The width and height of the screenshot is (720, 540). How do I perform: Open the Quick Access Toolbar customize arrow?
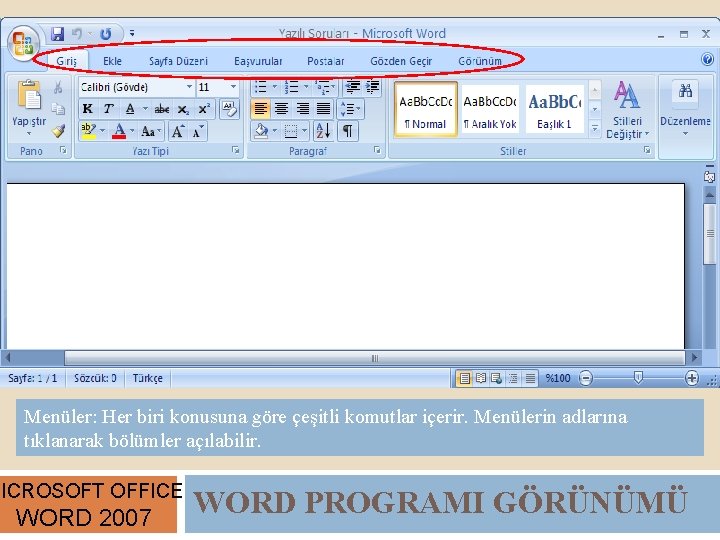click(x=132, y=33)
